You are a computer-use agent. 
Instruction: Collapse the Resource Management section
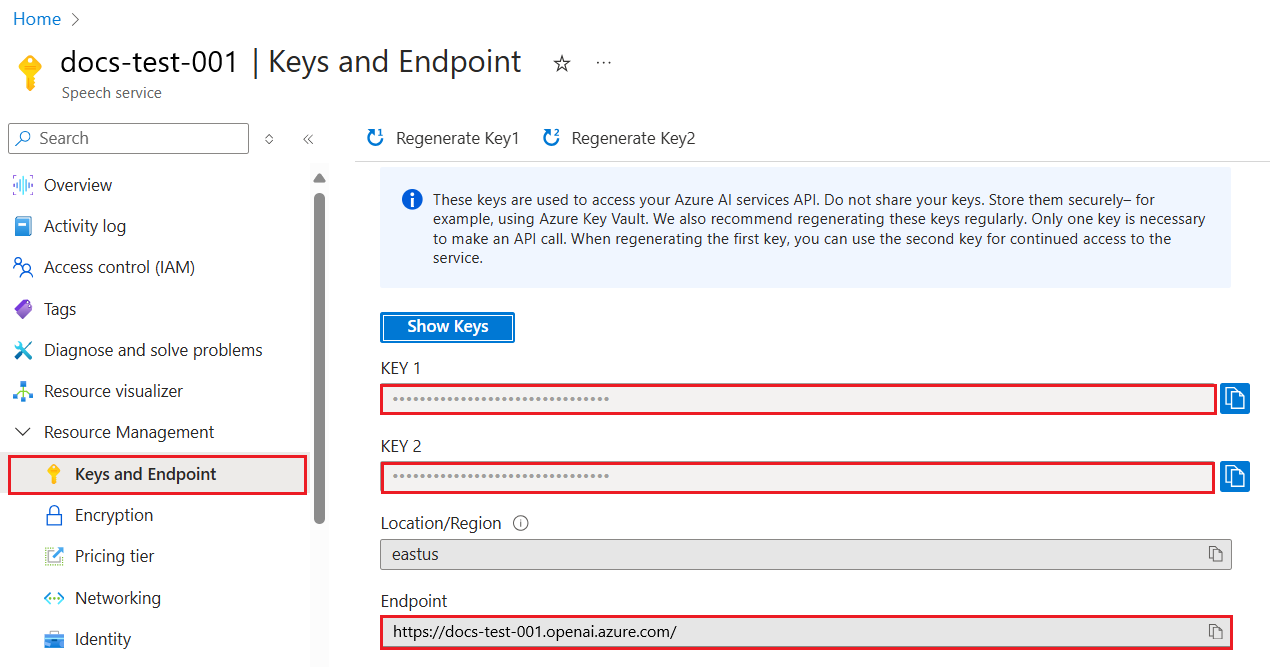[23, 431]
